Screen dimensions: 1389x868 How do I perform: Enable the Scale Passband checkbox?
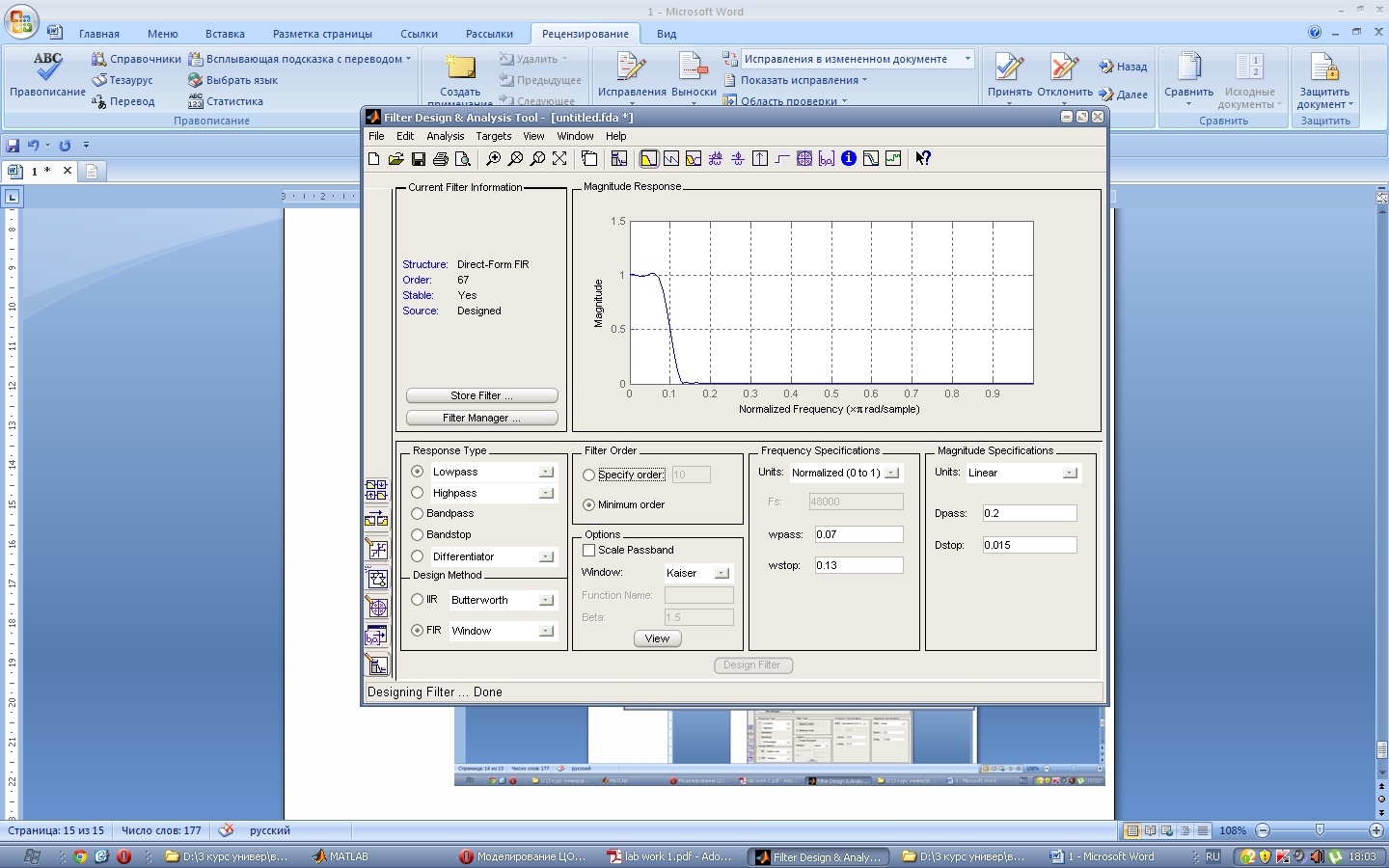pyautogui.click(x=589, y=551)
